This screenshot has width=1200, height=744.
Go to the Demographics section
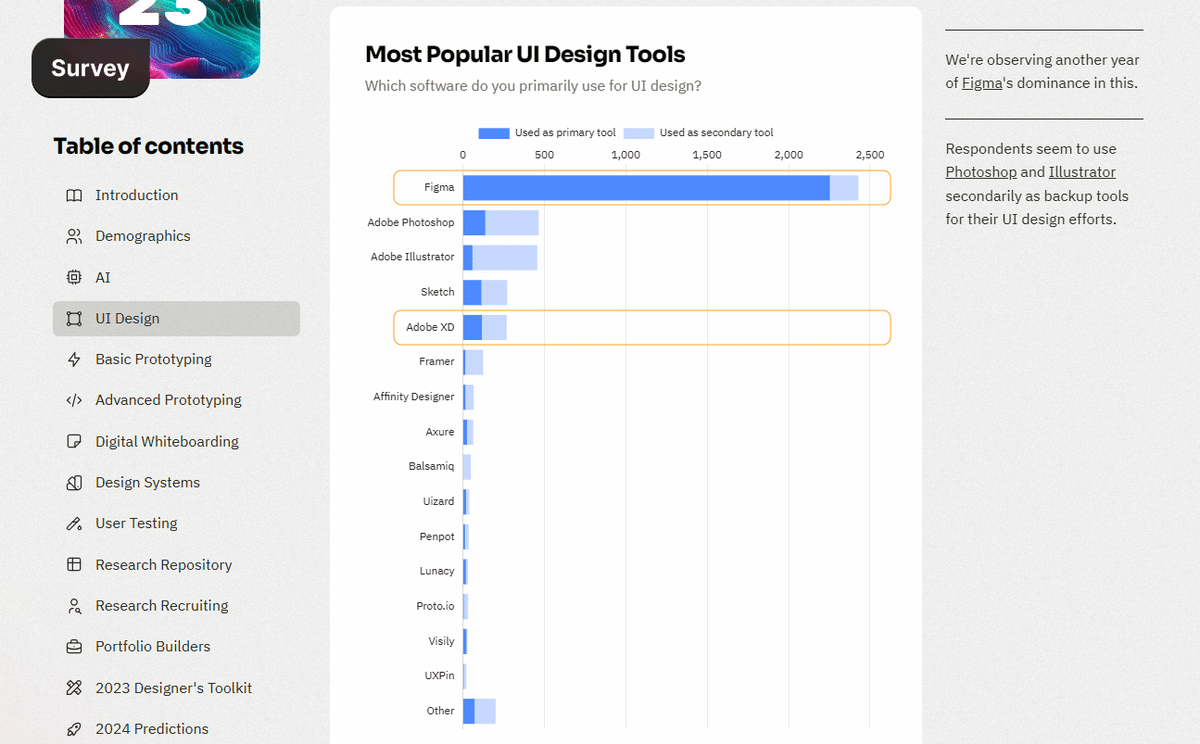pos(176,236)
